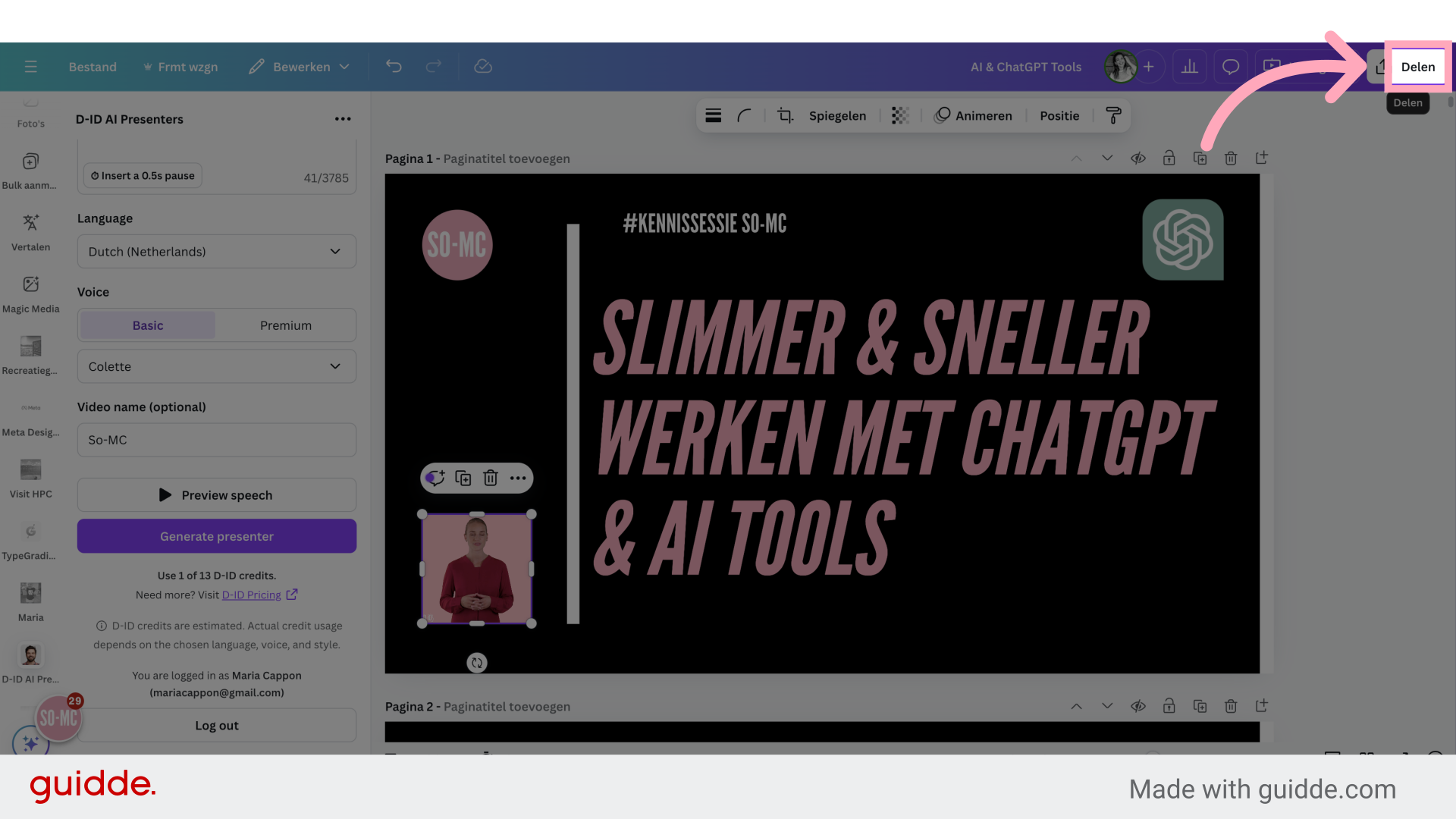Open the user profile avatar
Image resolution: width=1456 pixels, height=819 pixels.
click(1120, 67)
